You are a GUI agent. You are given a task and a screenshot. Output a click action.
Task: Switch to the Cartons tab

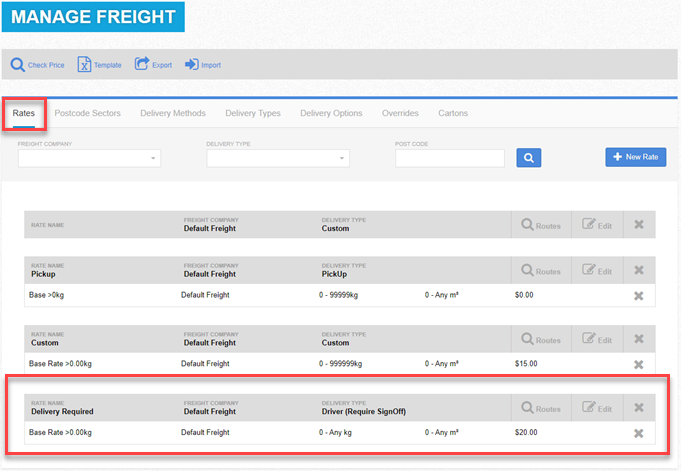pyautogui.click(x=453, y=113)
